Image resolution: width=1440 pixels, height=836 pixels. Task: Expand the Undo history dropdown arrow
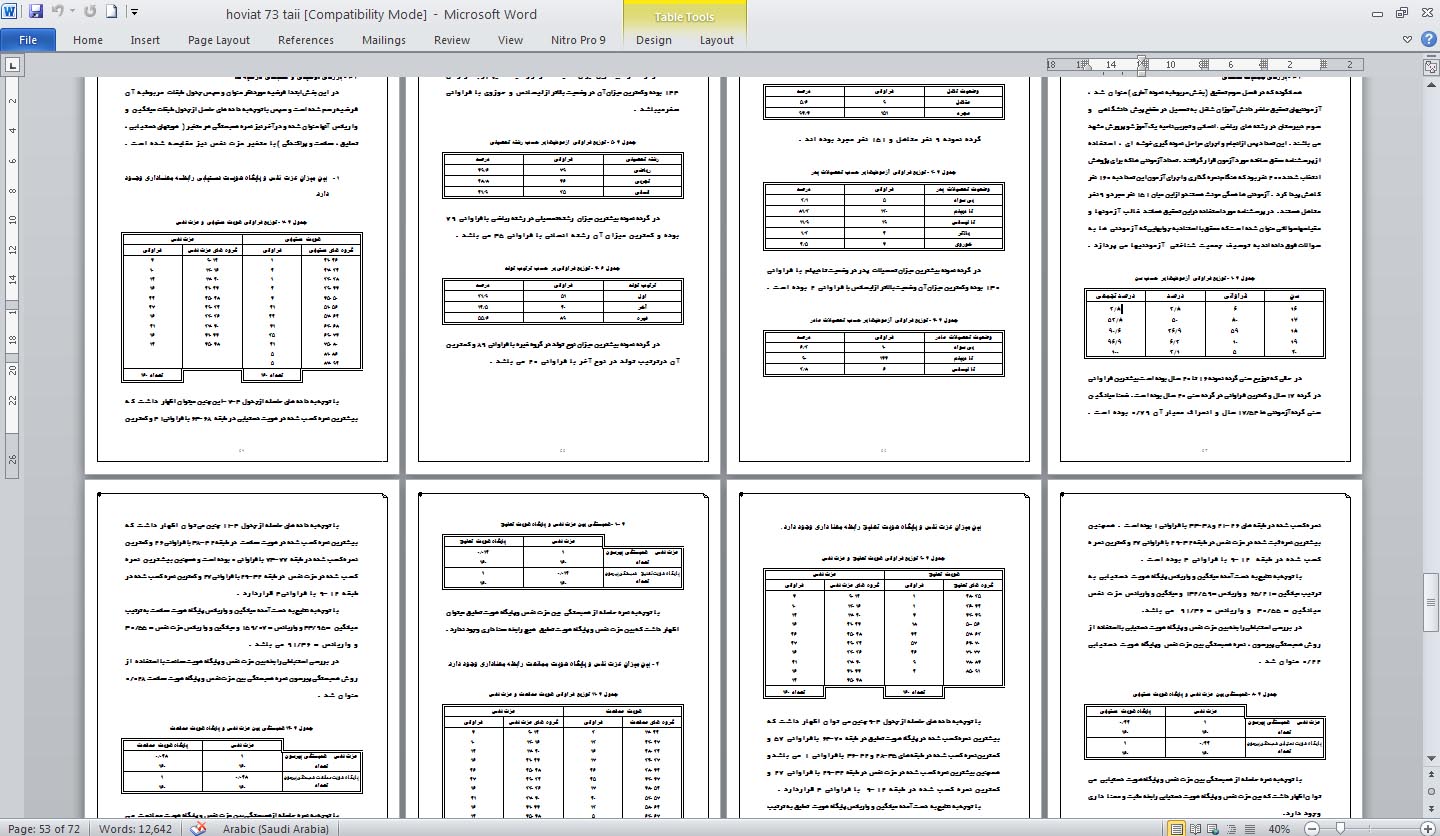[x=71, y=13]
